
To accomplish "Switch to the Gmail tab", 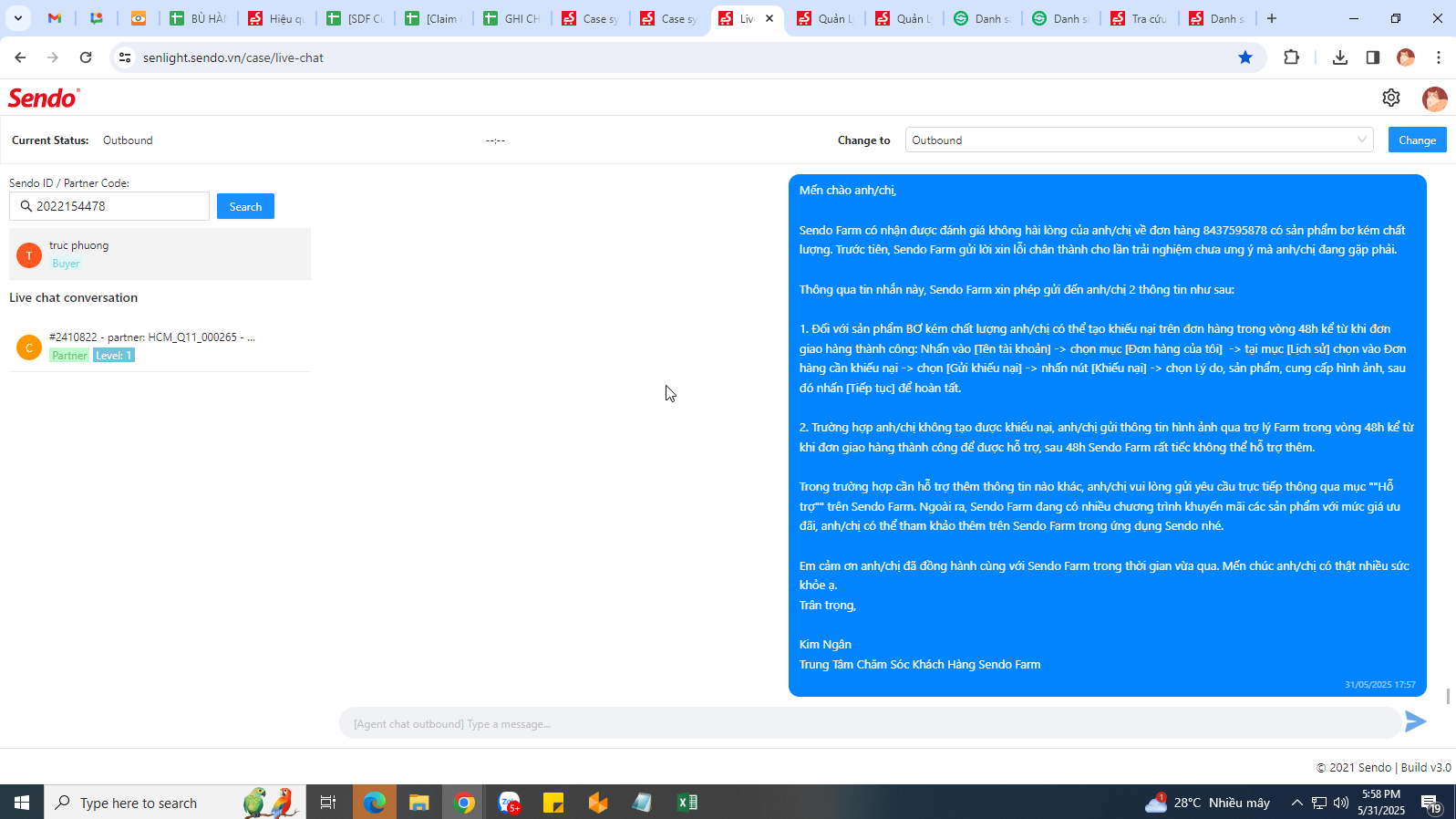I will [x=55, y=18].
